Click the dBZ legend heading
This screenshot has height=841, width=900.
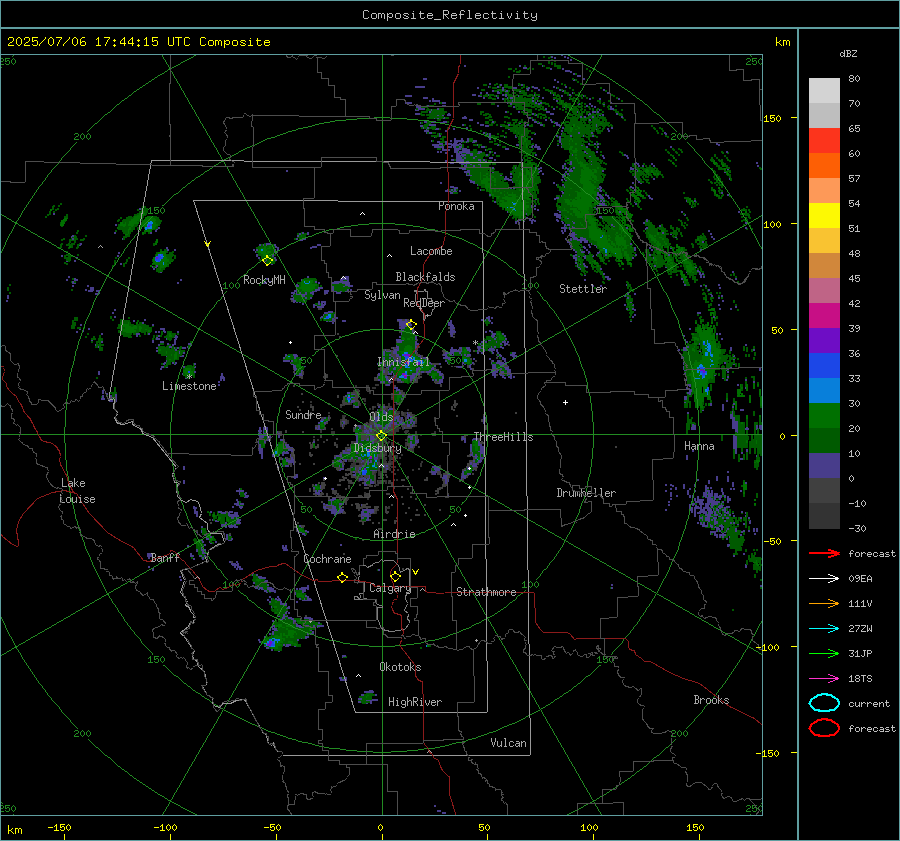point(848,54)
